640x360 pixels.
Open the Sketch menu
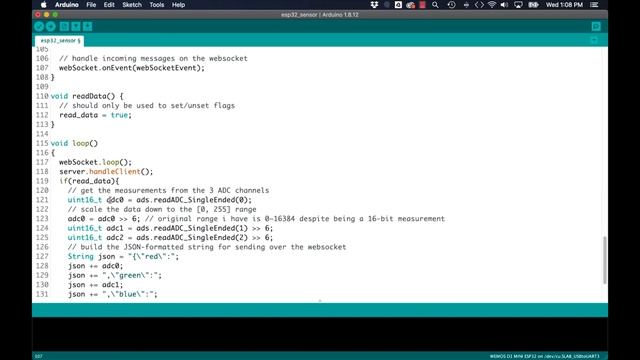coord(132,5)
